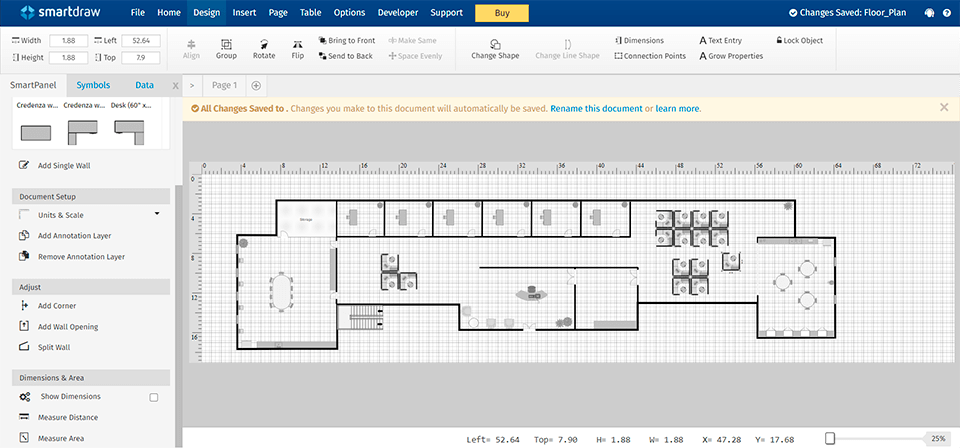The width and height of the screenshot is (960, 448).
Task: Click the Top position field
Action: pyautogui.click(x=141, y=58)
